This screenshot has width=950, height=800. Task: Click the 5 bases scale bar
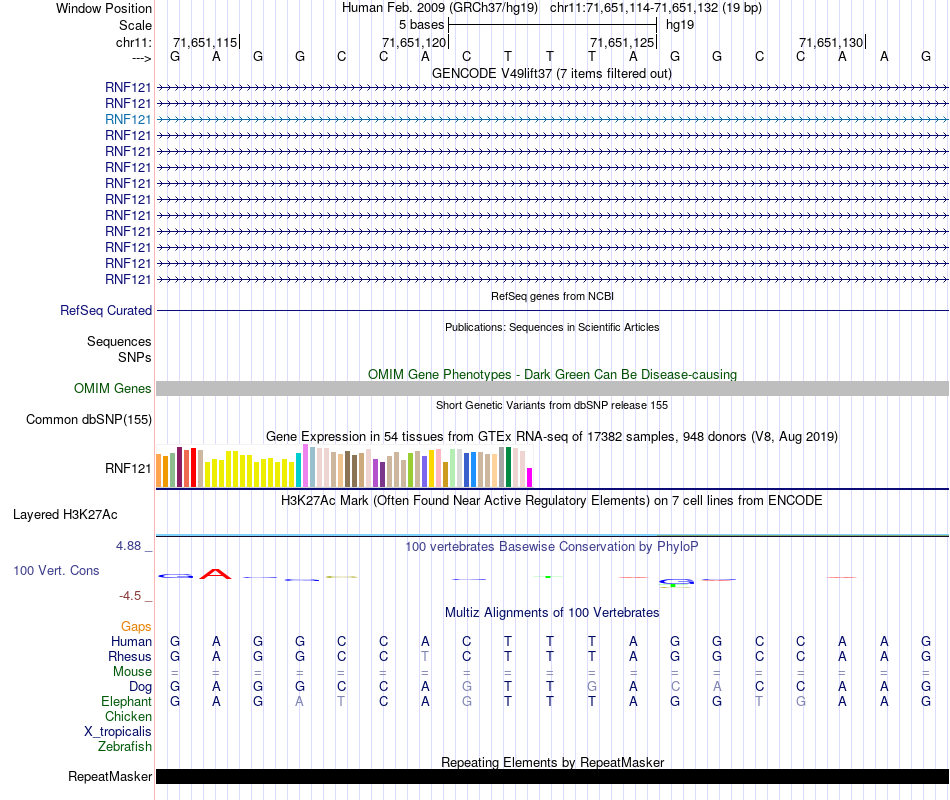tap(552, 23)
